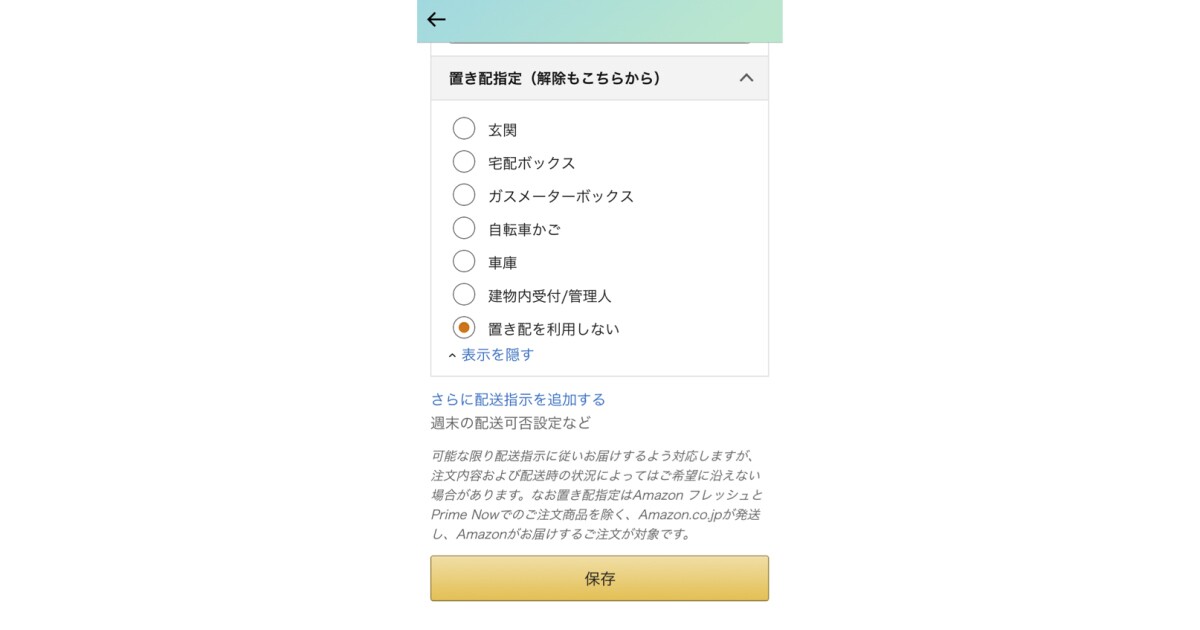This screenshot has height=630, width=1200.
Task: Choose 車庫 (garage) as drop-off point
Action: 464,261
